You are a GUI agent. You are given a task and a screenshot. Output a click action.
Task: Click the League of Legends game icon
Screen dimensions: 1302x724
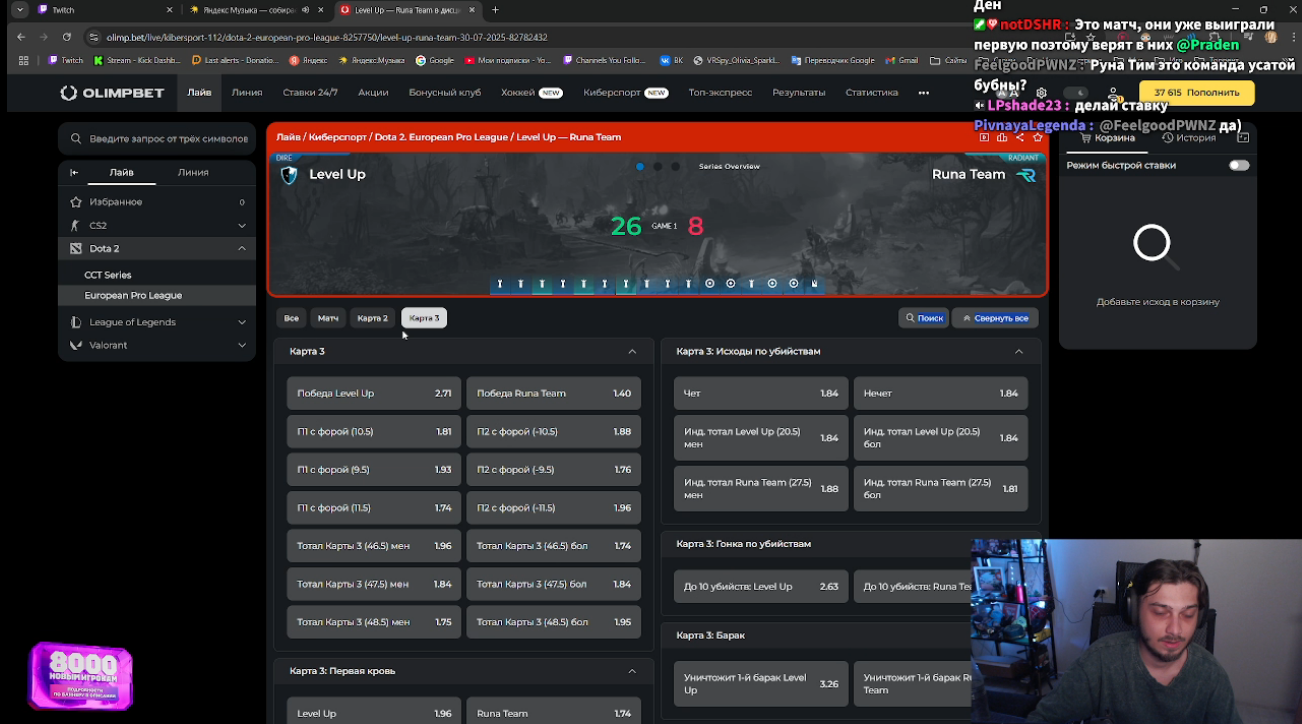(x=76, y=322)
